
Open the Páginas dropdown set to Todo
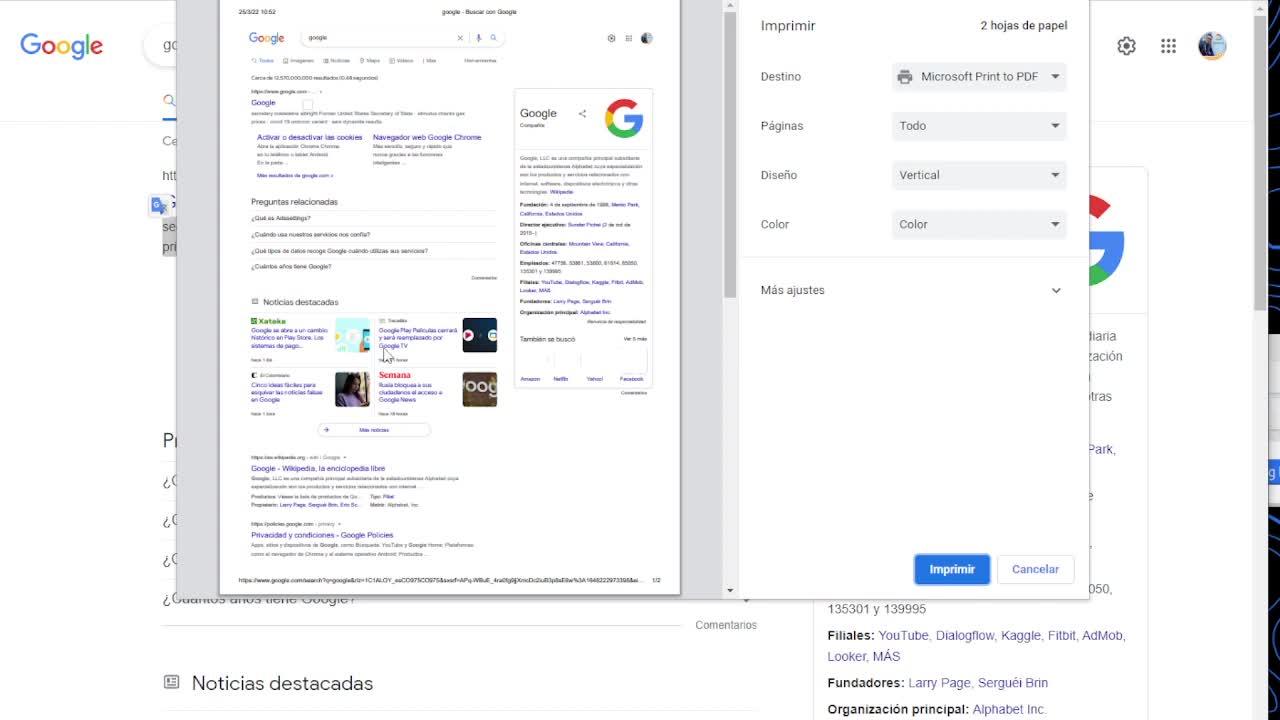[x=979, y=126]
